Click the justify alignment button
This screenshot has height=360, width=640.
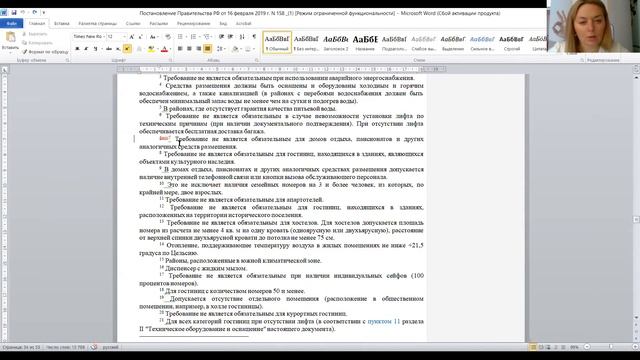click(x=207, y=49)
